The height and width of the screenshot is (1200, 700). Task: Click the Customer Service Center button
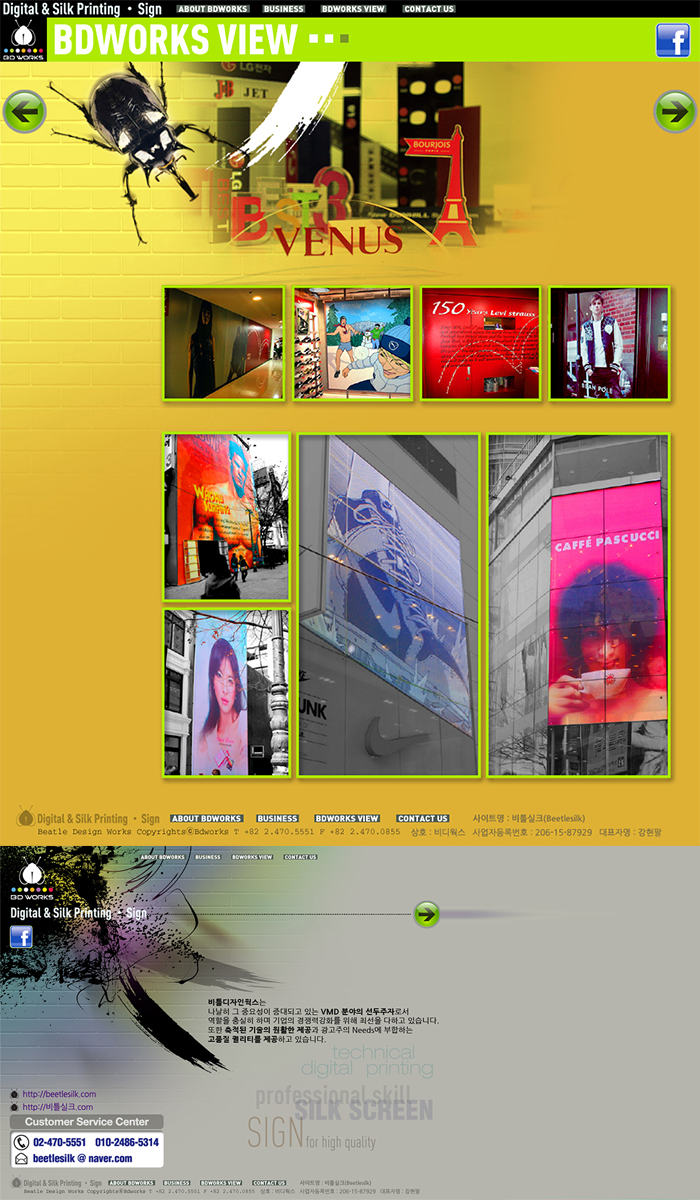click(87, 1122)
